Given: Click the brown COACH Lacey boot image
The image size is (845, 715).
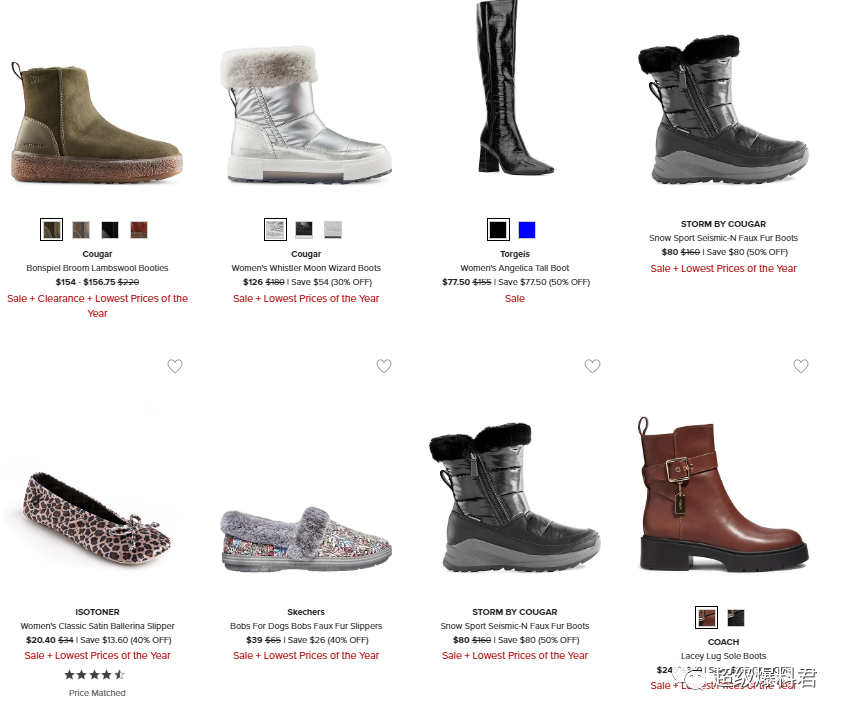Looking at the screenshot, I should 723,493.
